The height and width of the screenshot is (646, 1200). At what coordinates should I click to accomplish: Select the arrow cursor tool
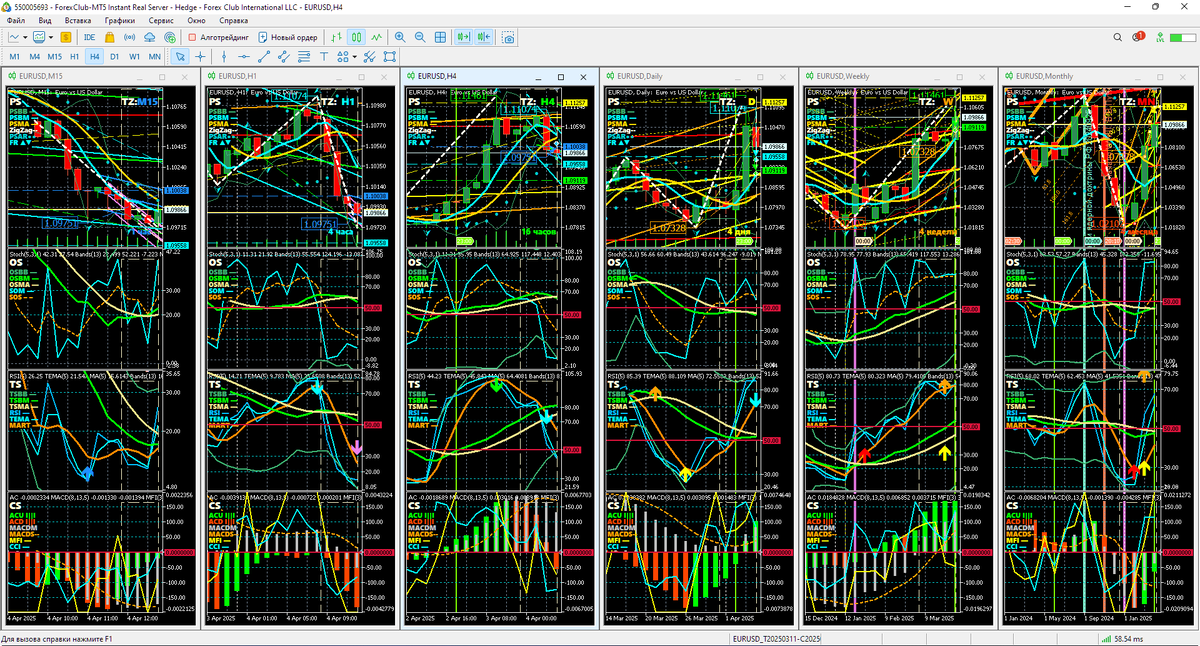click(180, 57)
